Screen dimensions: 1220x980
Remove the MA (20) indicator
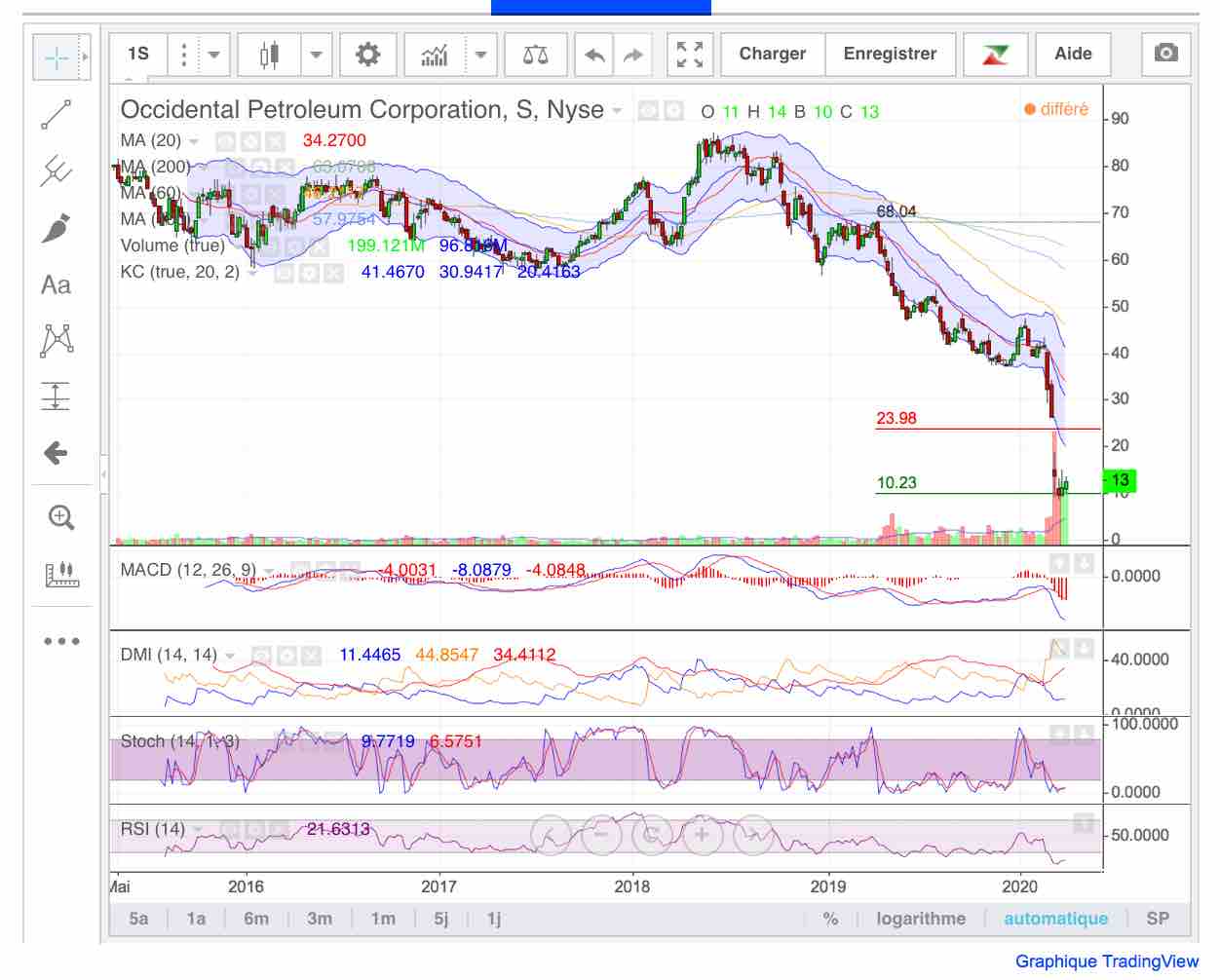tap(276, 141)
